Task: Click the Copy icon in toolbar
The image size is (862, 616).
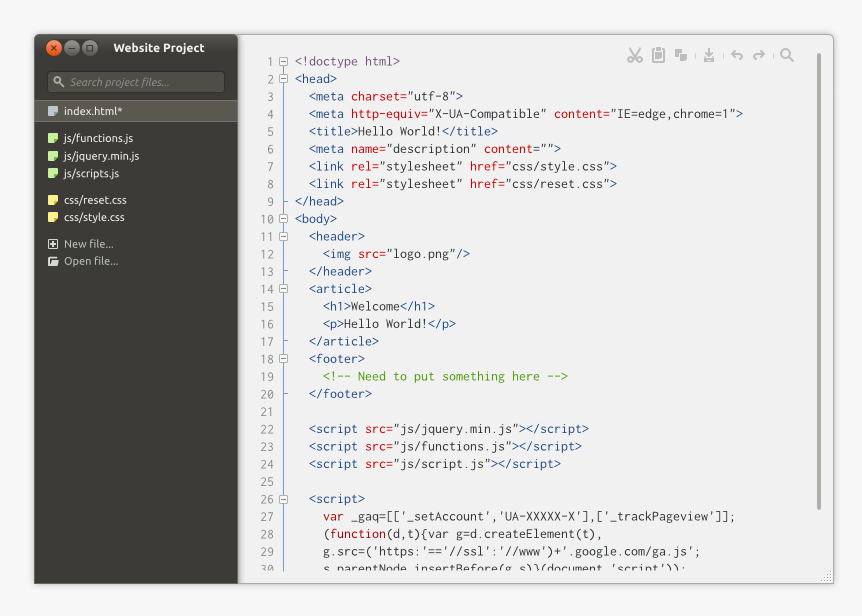Action: [681, 55]
